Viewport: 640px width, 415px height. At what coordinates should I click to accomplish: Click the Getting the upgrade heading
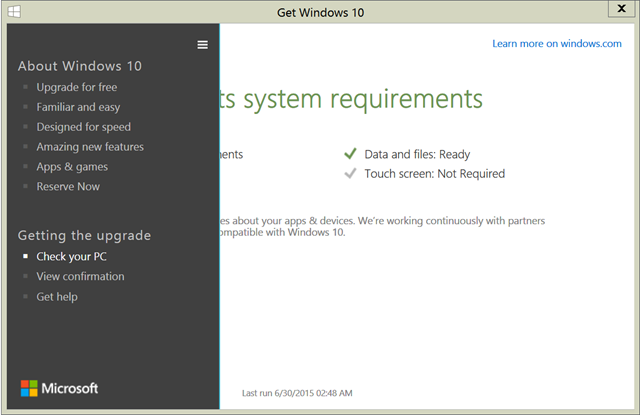click(84, 235)
